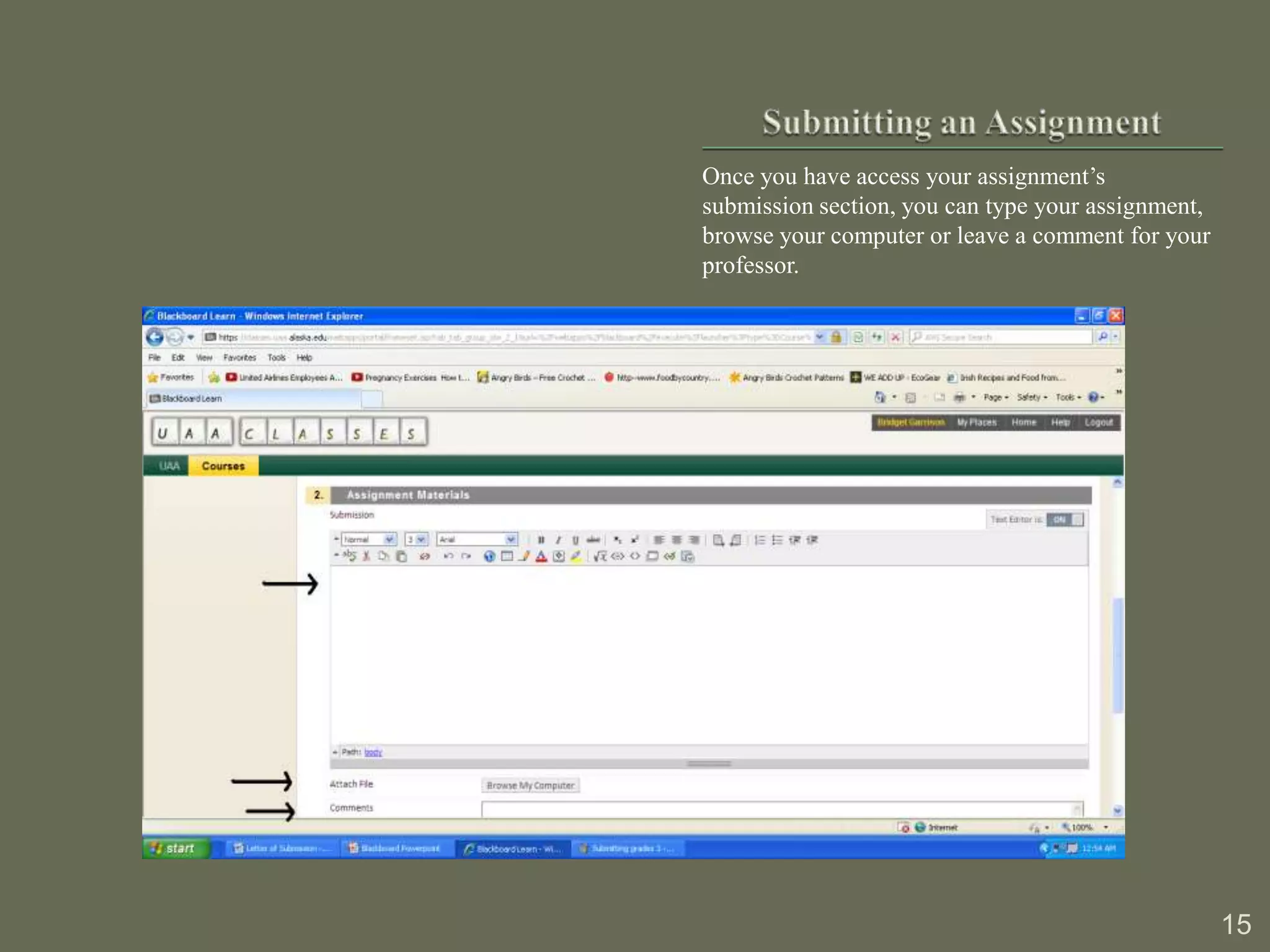Screen dimensions: 1270x952
Task: Refresh the page in Internet Explorer
Action: (x=877, y=337)
